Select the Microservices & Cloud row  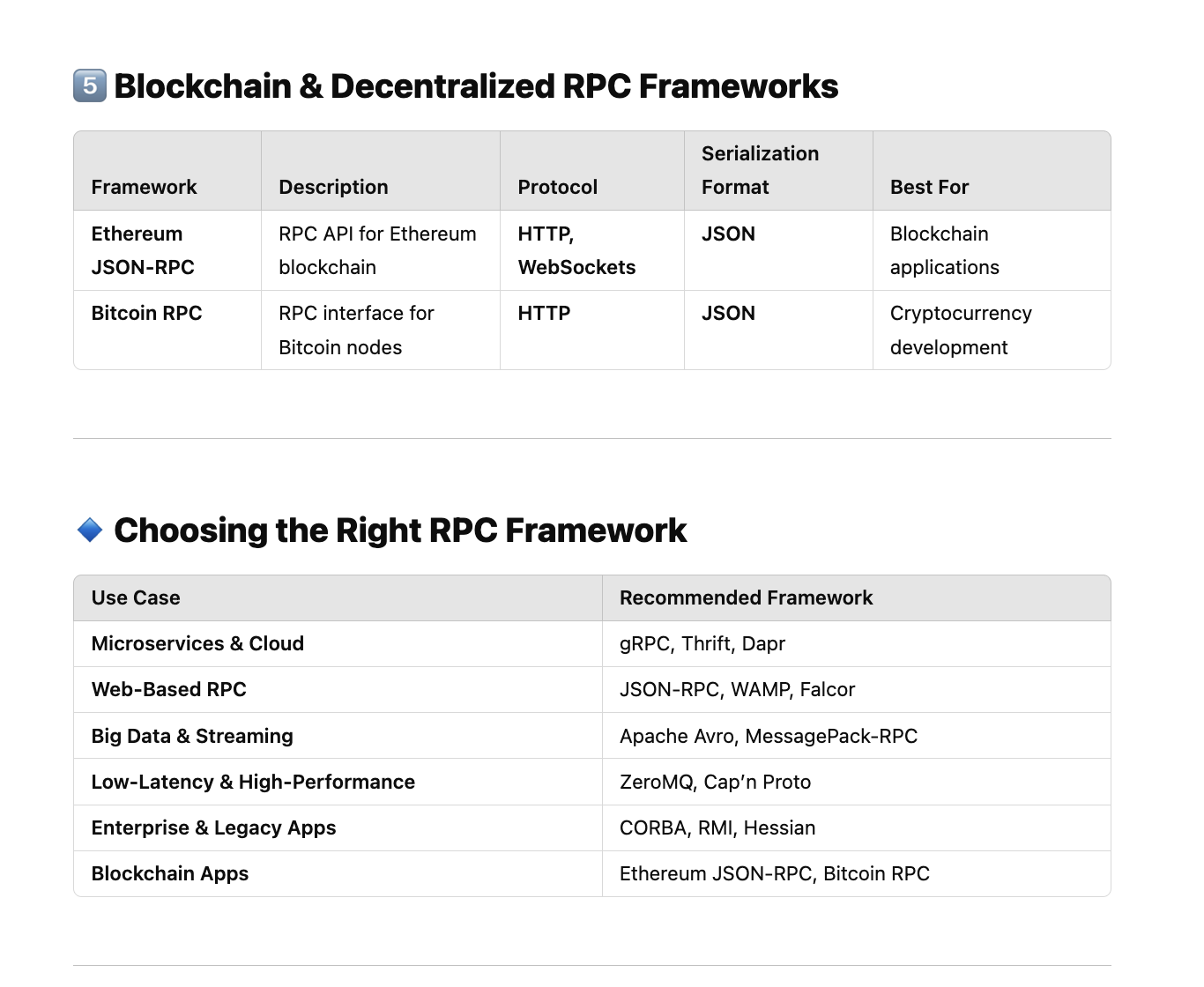pyautogui.click(x=197, y=643)
